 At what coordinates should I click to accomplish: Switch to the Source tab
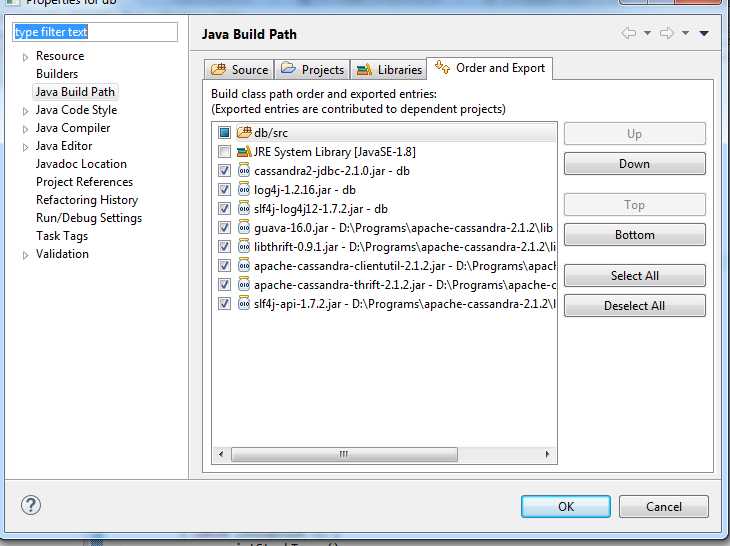tap(239, 70)
